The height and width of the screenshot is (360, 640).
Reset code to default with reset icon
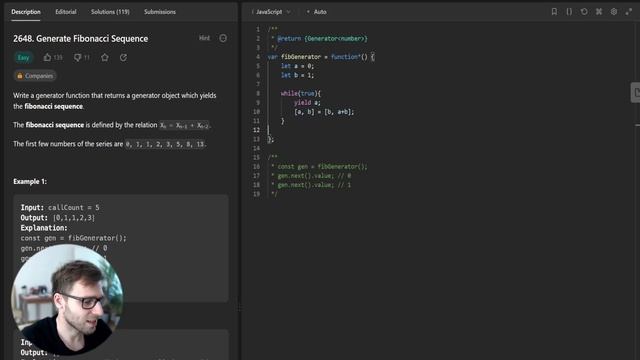(x=584, y=12)
